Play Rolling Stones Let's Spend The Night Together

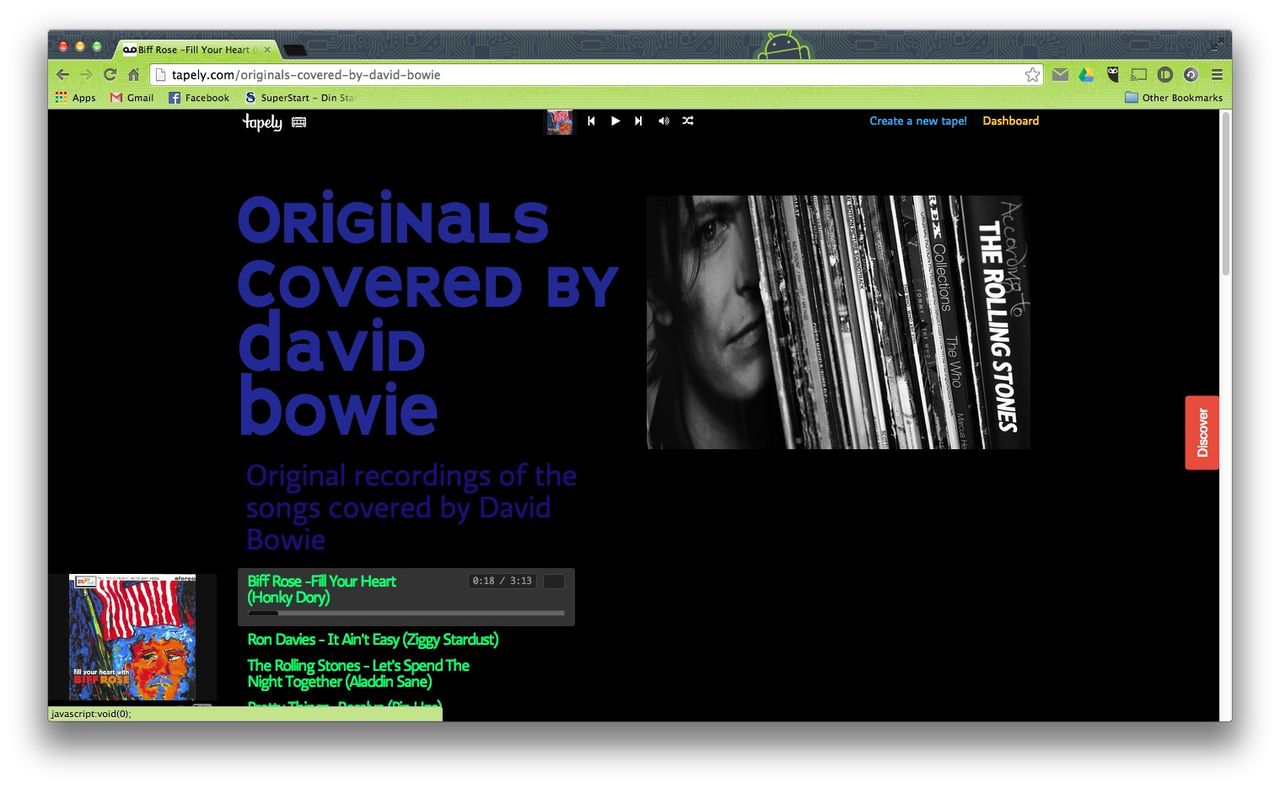[x=358, y=673]
